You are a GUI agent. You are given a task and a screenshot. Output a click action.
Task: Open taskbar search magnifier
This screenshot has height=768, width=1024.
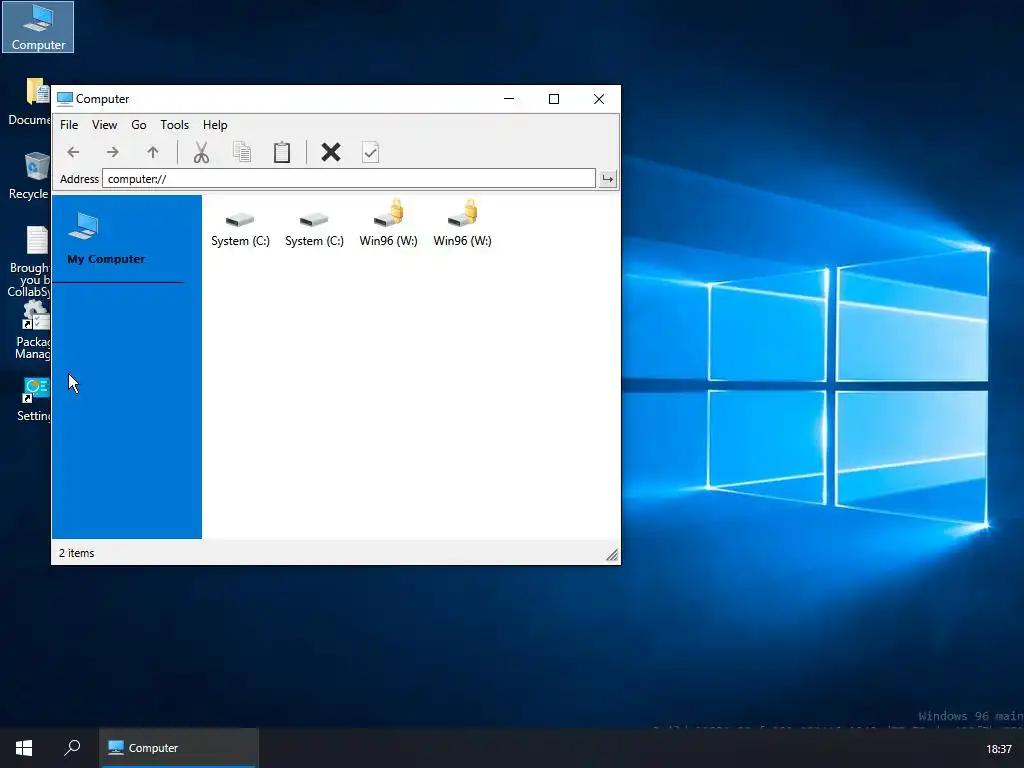point(72,748)
